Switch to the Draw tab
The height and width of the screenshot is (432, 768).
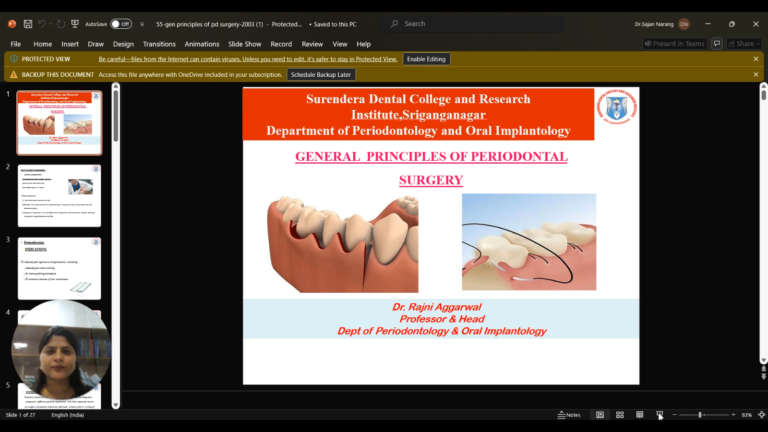pos(96,44)
